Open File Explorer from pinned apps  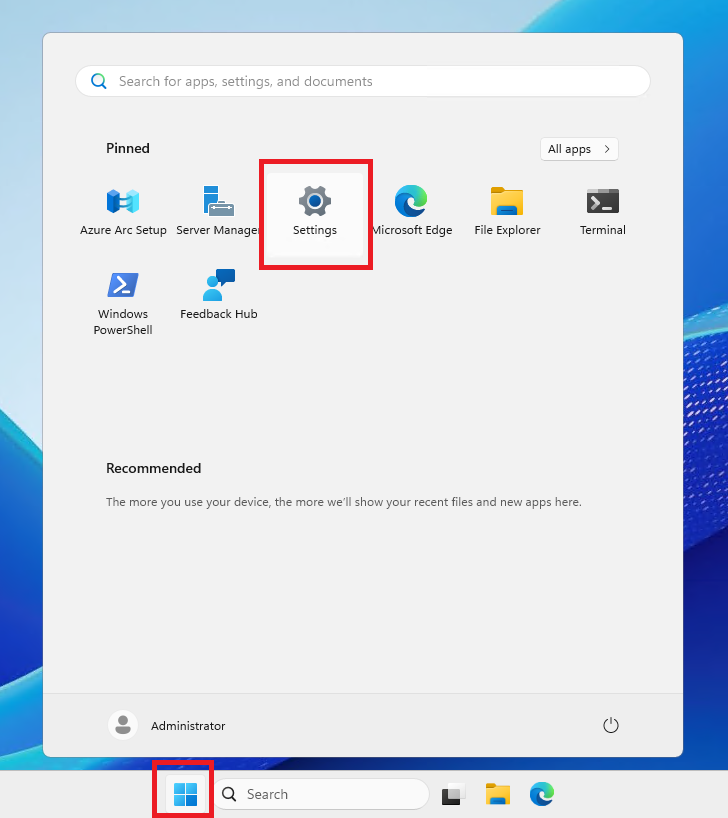click(x=507, y=212)
